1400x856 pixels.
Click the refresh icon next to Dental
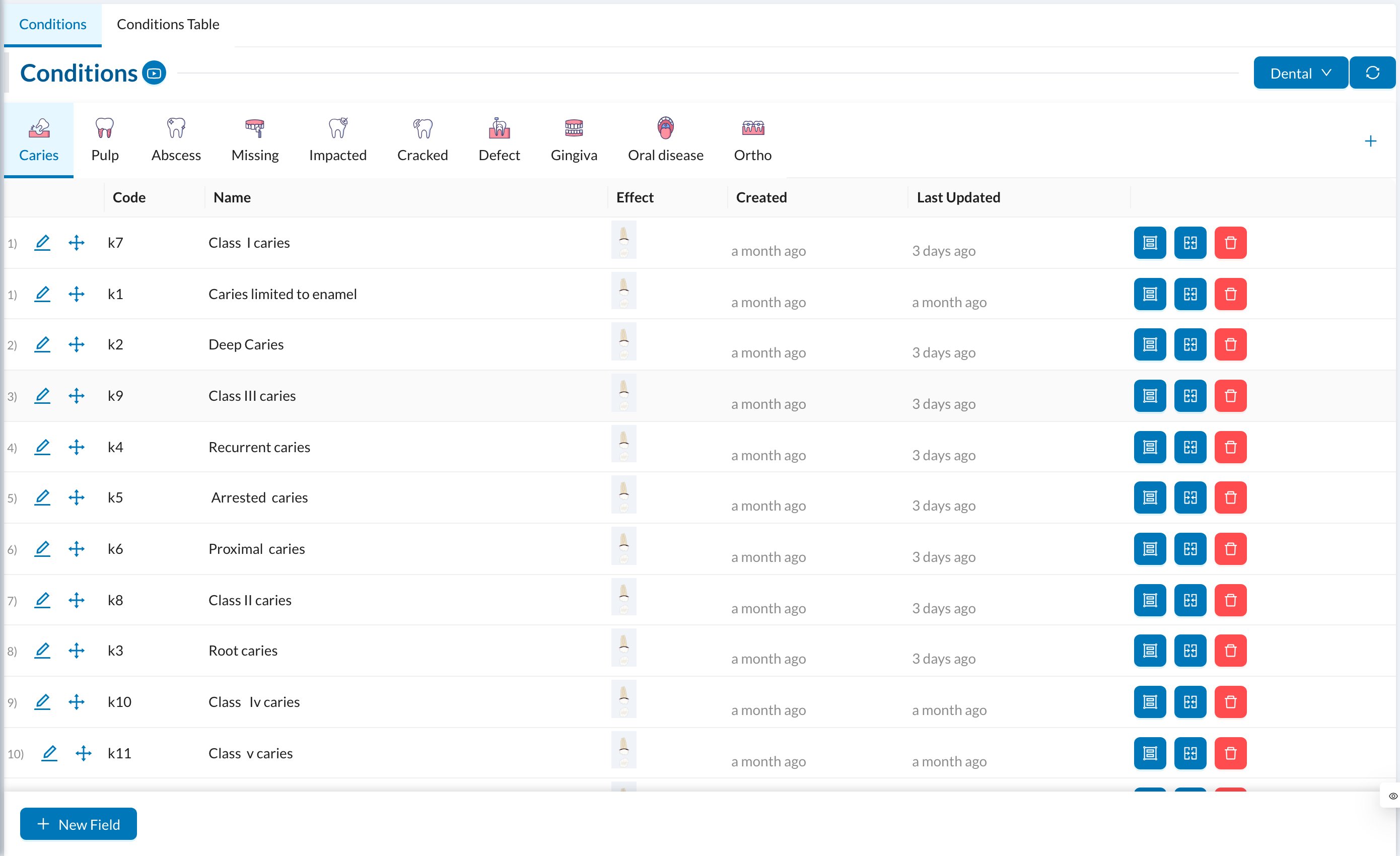[1372, 73]
